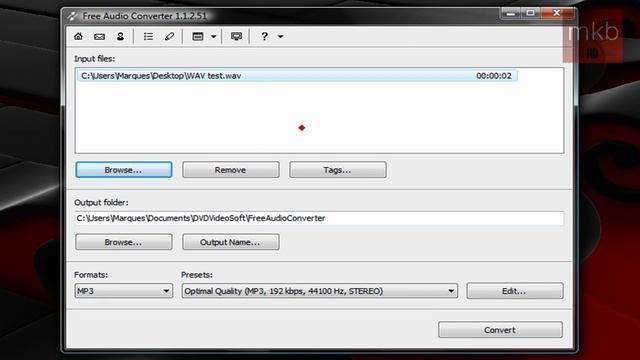Minimize the Free Audio Converter window
Viewport: 640px width, 360px height.
tap(511, 13)
